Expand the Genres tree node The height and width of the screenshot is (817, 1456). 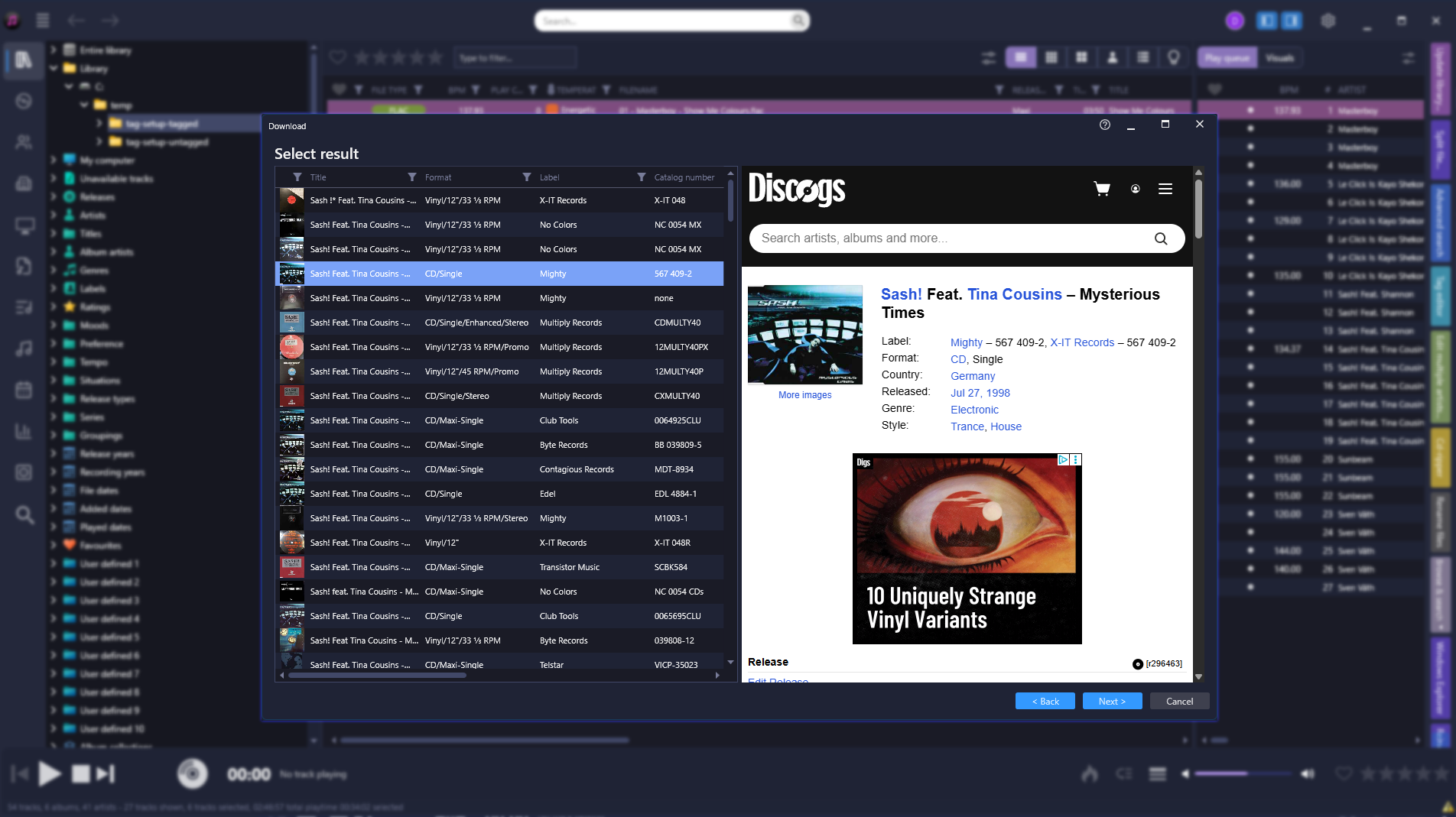pyautogui.click(x=54, y=270)
